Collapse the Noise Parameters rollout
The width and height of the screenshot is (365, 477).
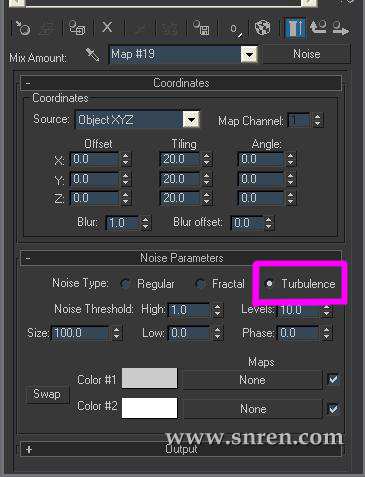click(181, 258)
